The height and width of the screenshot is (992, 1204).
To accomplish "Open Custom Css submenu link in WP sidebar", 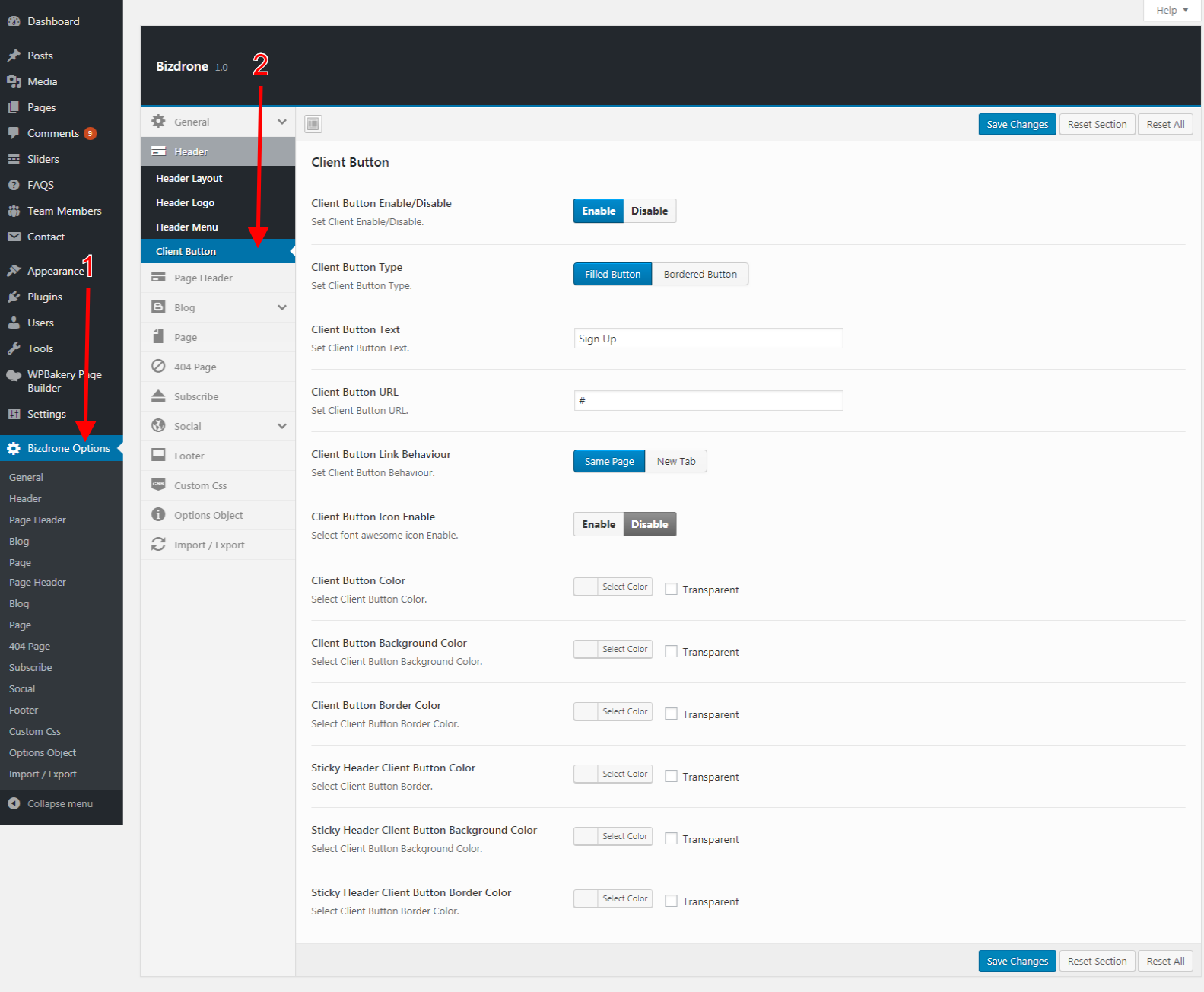I will 35,731.
